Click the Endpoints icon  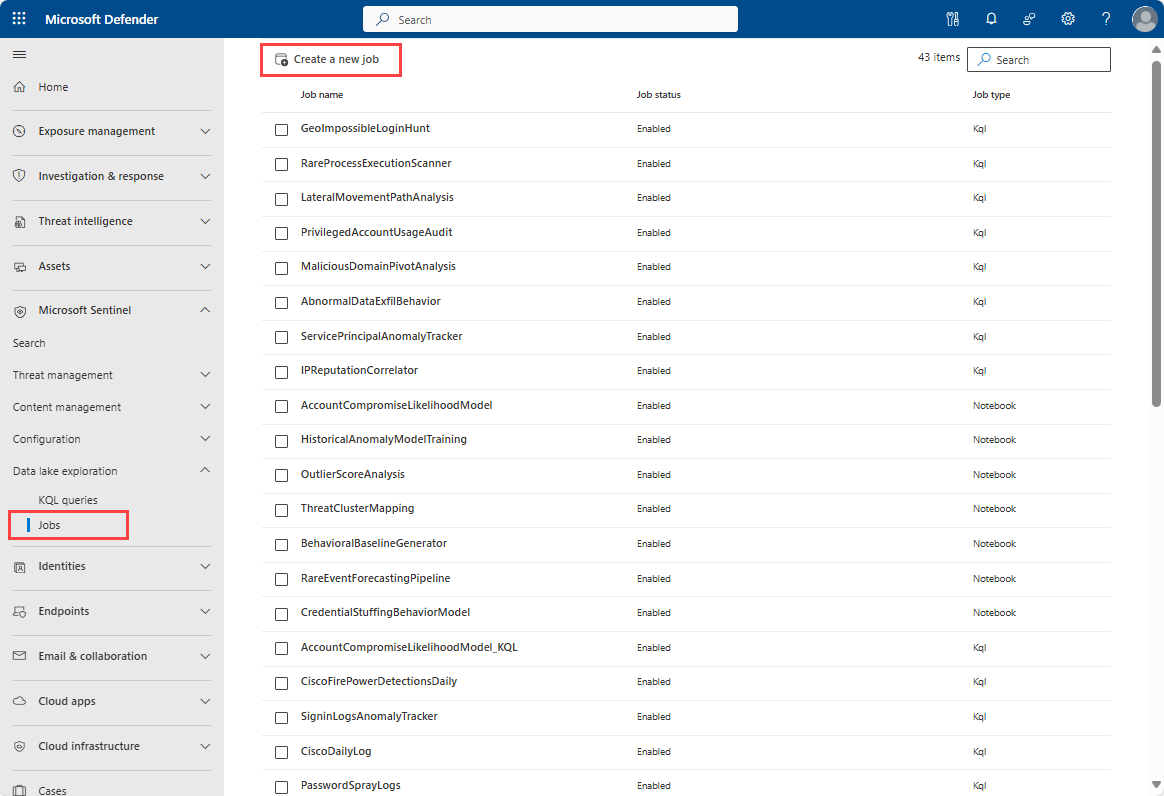click(x=20, y=612)
